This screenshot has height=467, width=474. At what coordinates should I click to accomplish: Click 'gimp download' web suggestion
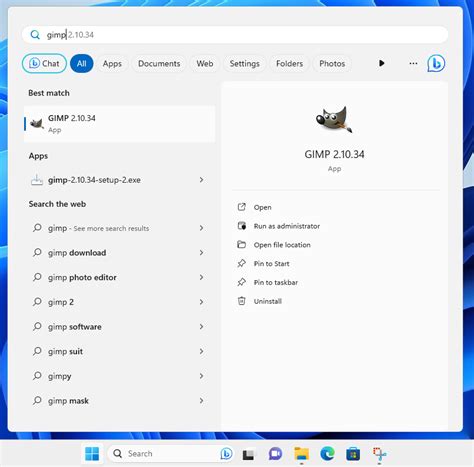coord(119,253)
